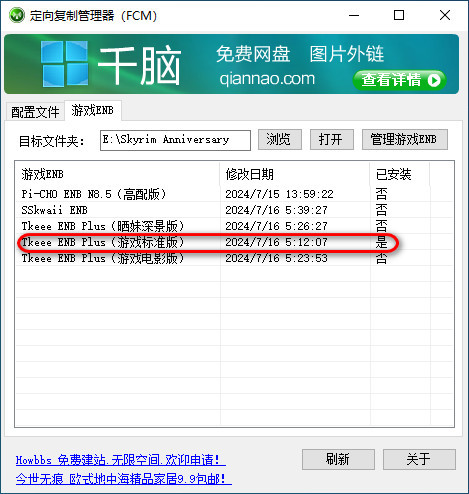
Task: Select the 游戏ENB tab
Action: pos(93,110)
